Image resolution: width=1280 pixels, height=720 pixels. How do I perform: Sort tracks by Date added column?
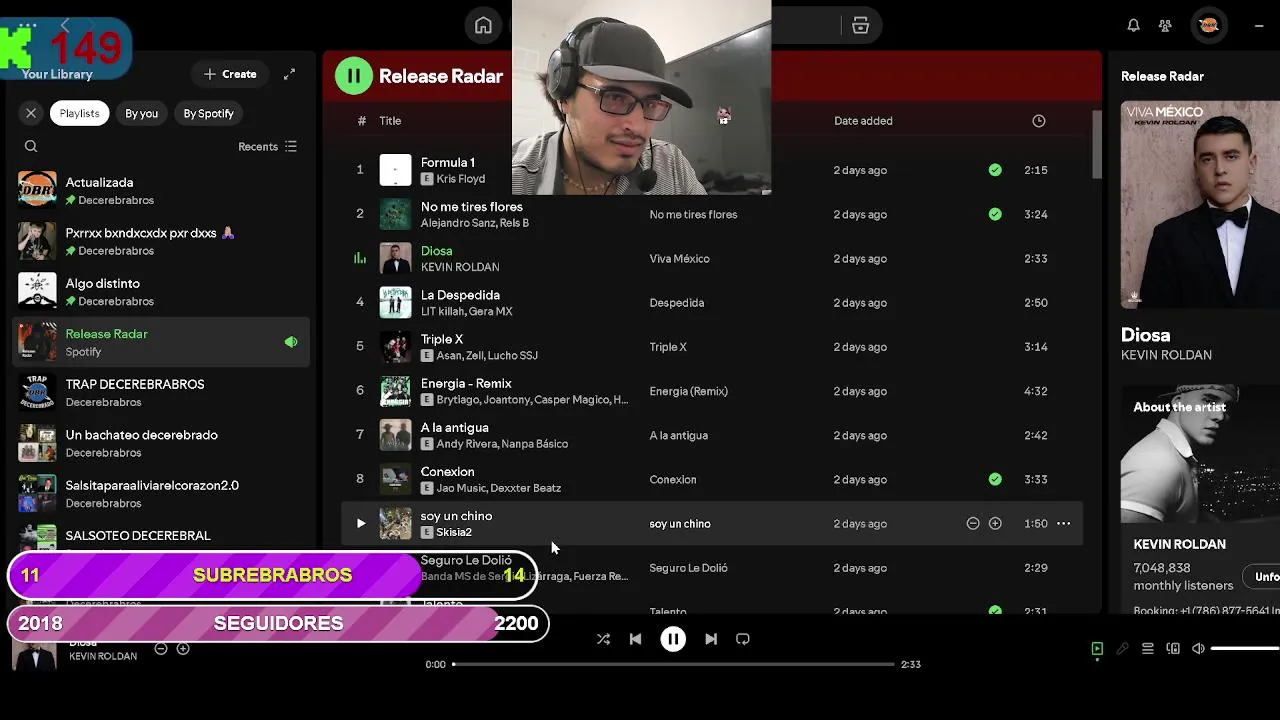click(863, 121)
